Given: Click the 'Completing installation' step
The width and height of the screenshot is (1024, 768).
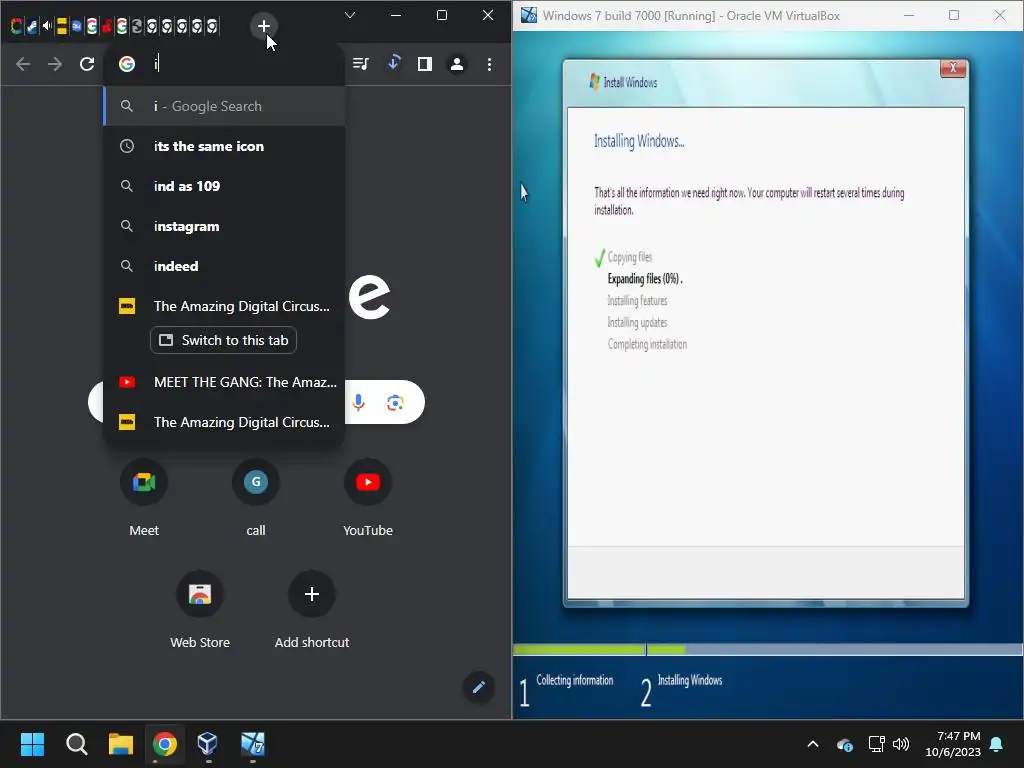Looking at the screenshot, I should point(647,344).
